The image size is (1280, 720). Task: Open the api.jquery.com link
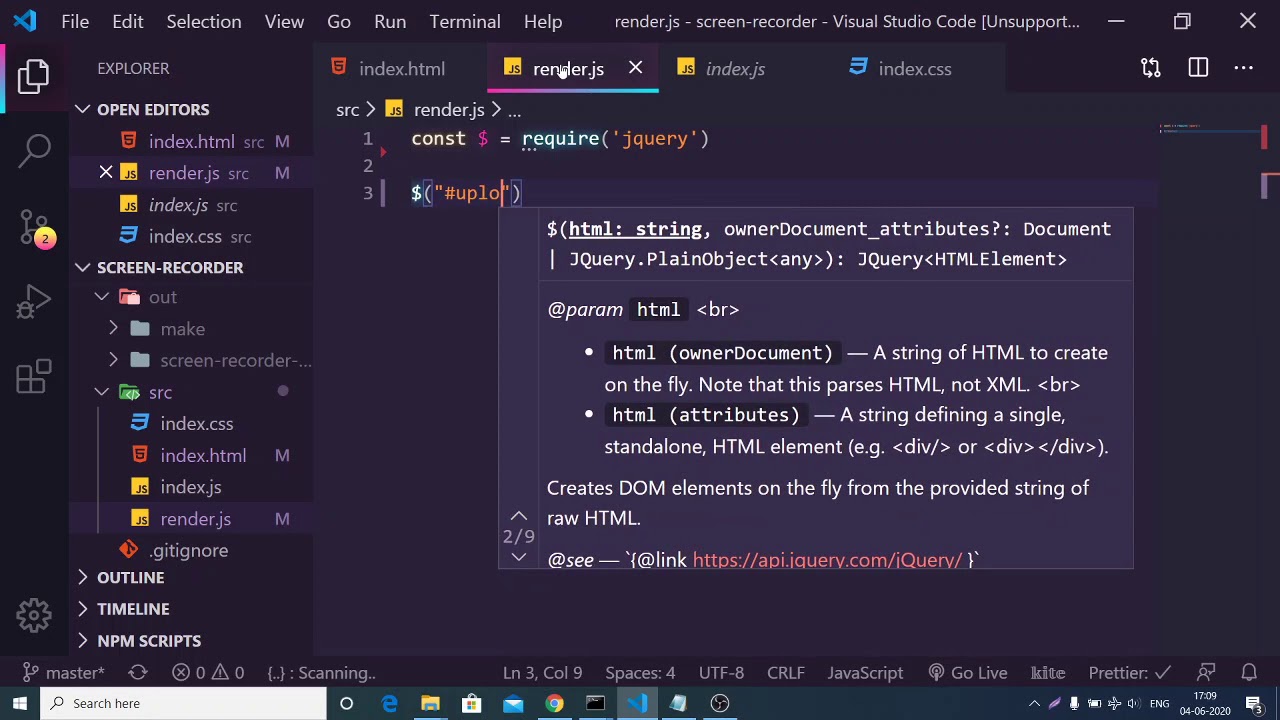[x=827, y=560]
